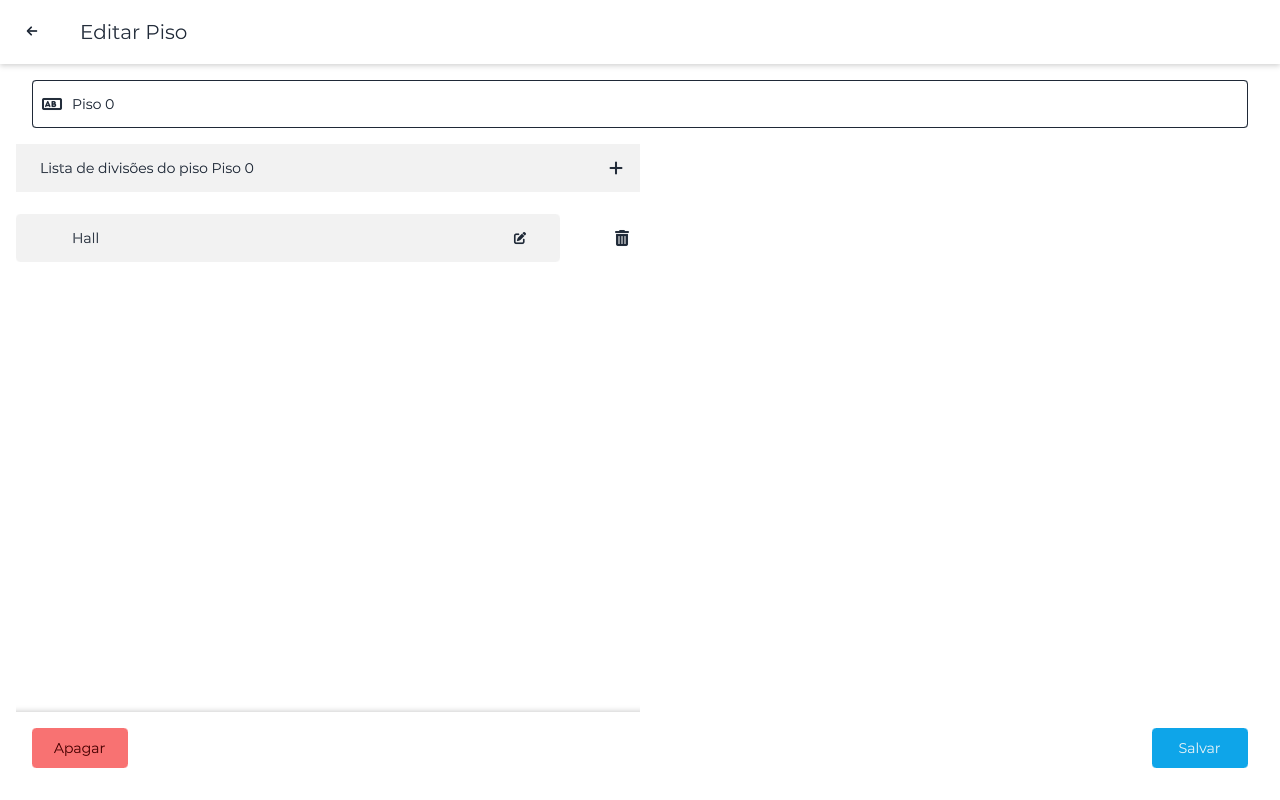Click the Apagar button
1280x800 pixels.
pos(80,748)
